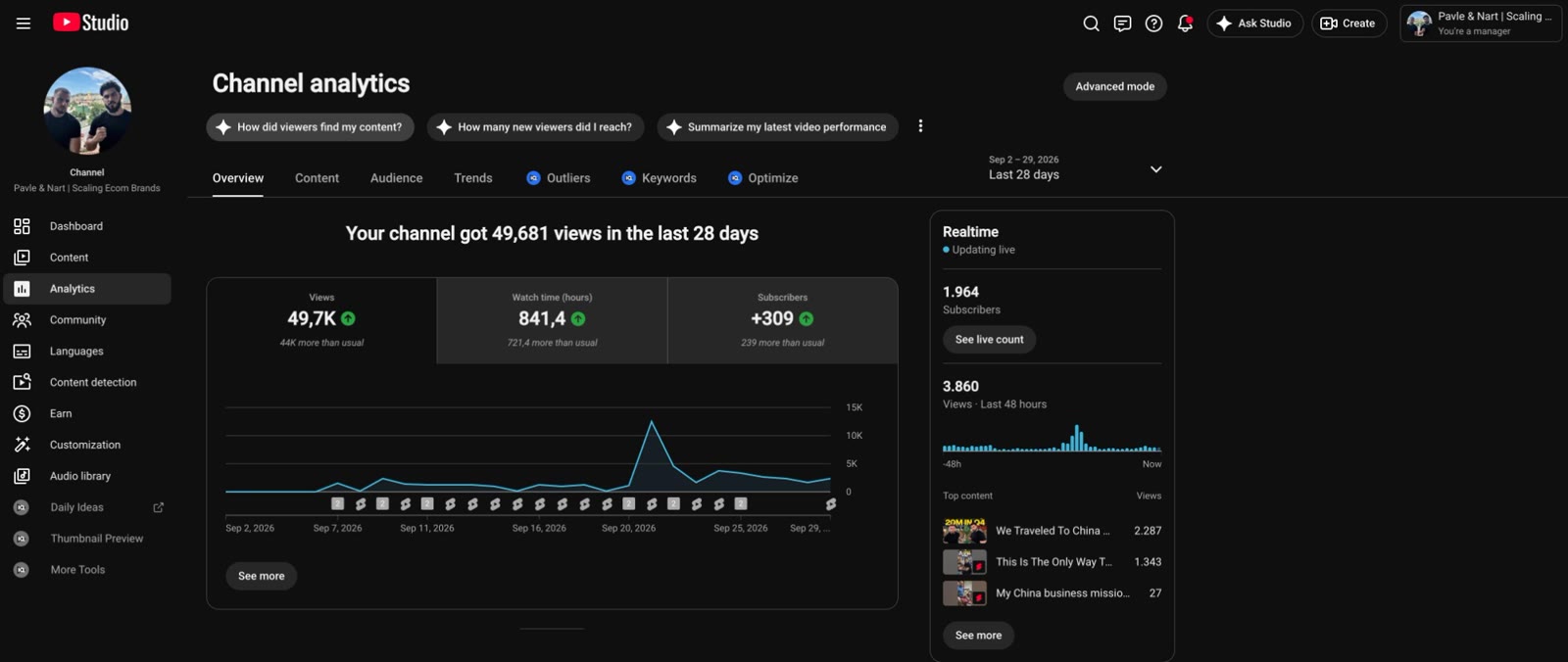The height and width of the screenshot is (662, 1568).
Task: Click See live count button
Action: click(989, 340)
